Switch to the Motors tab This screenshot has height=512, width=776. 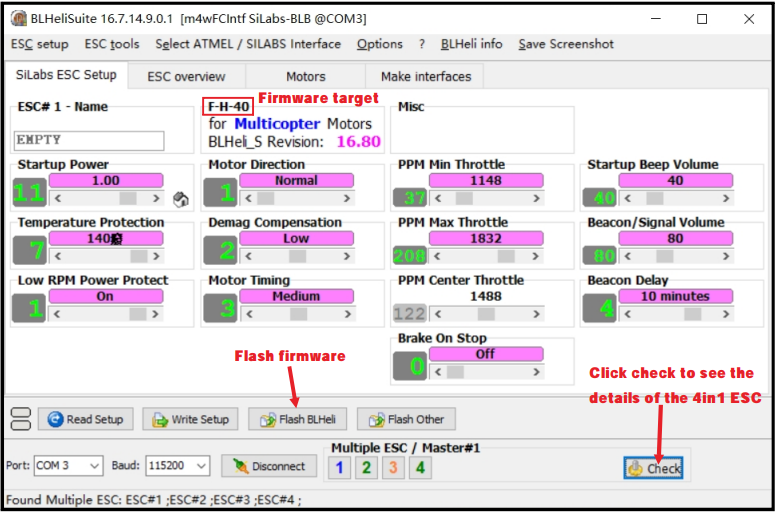[305, 76]
